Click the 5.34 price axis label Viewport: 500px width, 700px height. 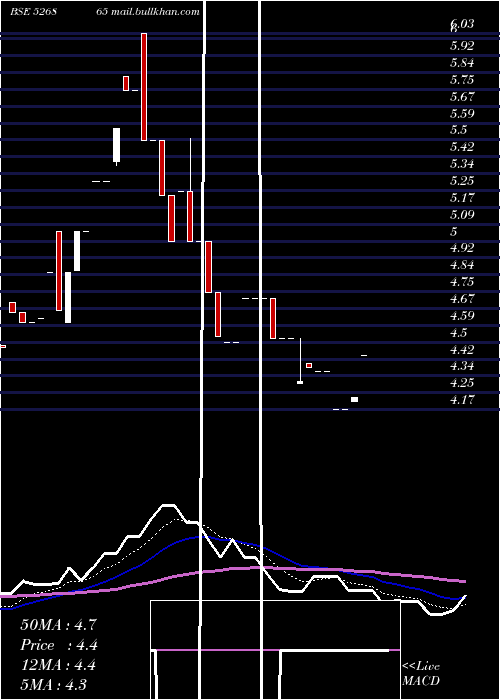coord(462,164)
